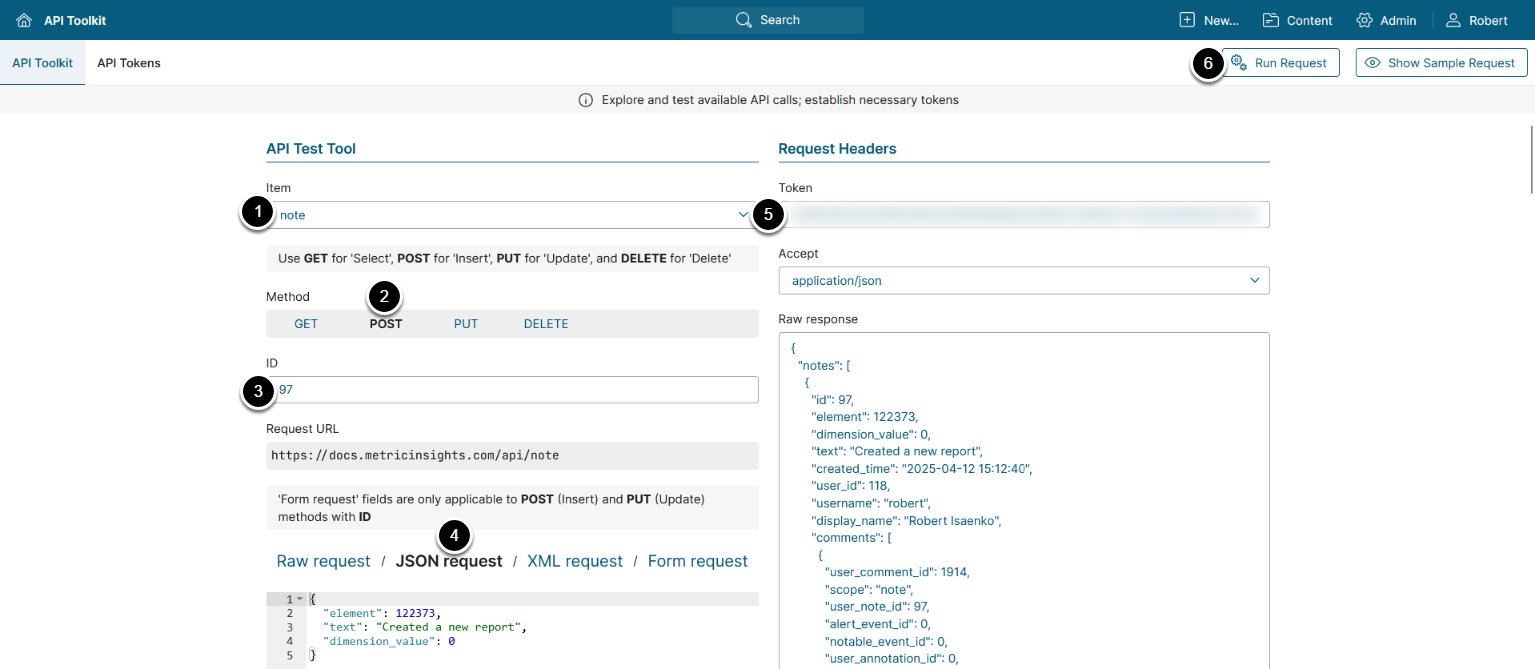Click the home icon in top bar
This screenshot has height=669, width=1535.
[24, 20]
